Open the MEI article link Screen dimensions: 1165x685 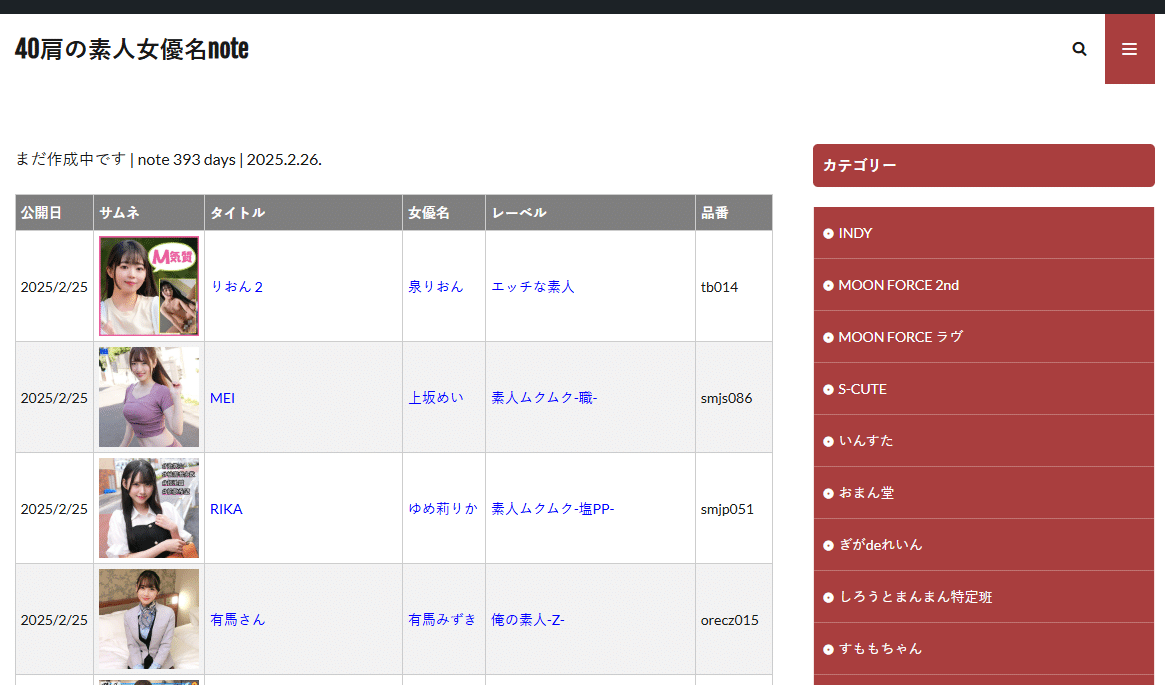pyautogui.click(x=223, y=397)
